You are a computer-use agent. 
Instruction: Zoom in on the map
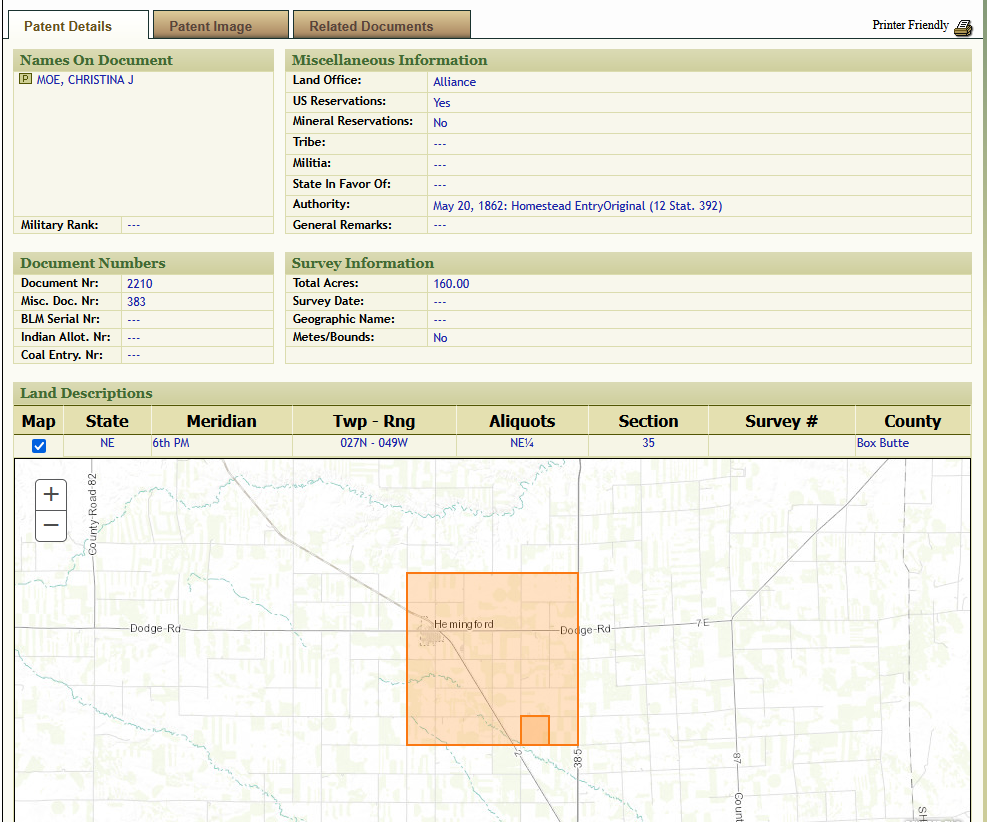click(x=51, y=494)
